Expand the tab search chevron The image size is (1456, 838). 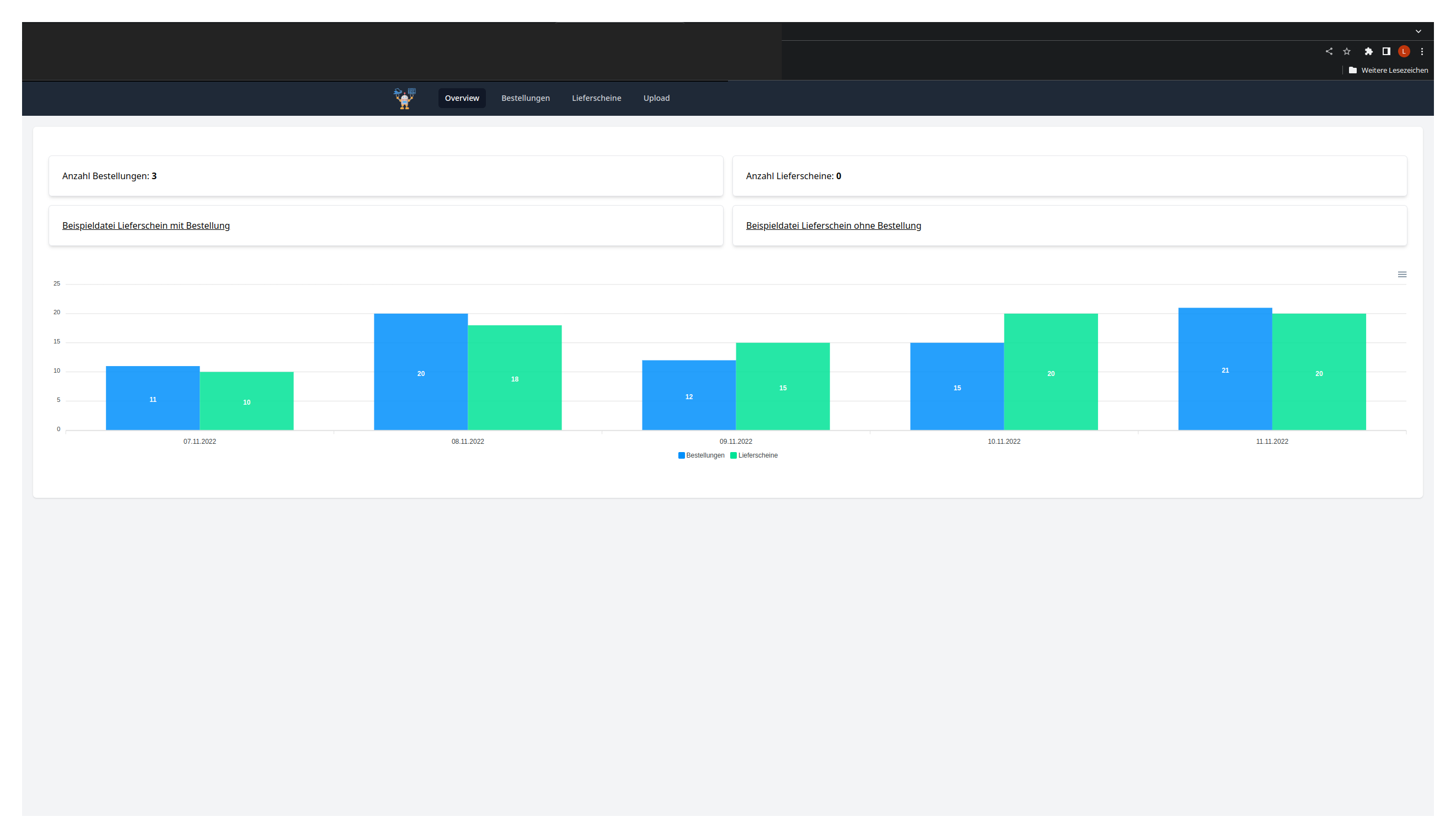coord(1418,31)
